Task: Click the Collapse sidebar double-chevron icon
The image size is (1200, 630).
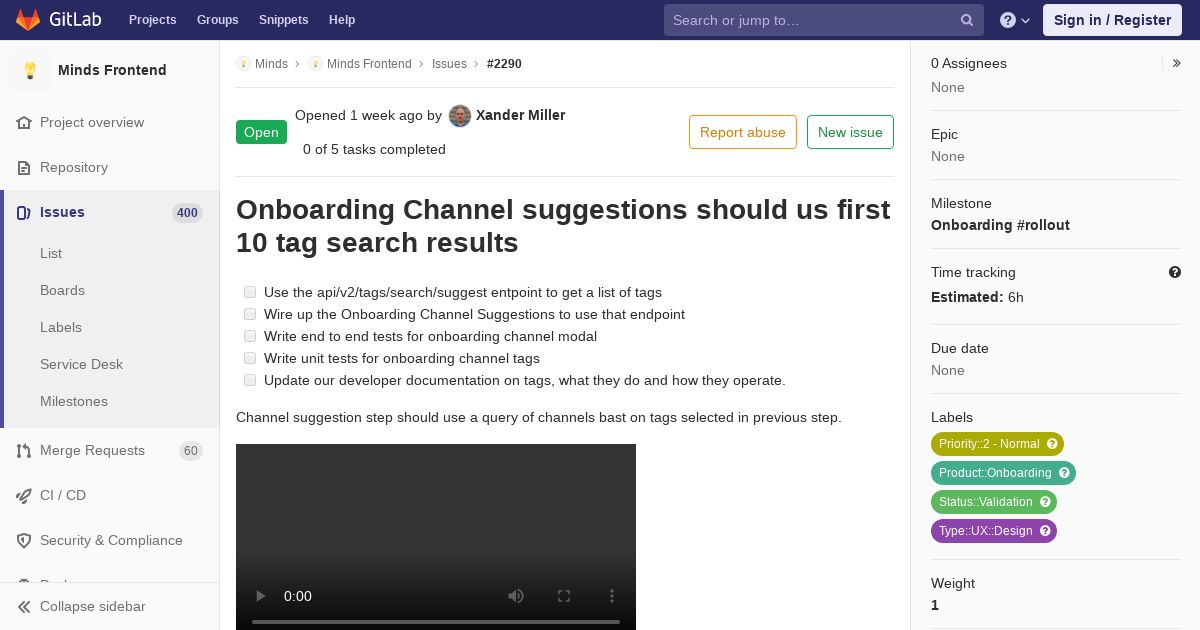Action: [24, 607]
